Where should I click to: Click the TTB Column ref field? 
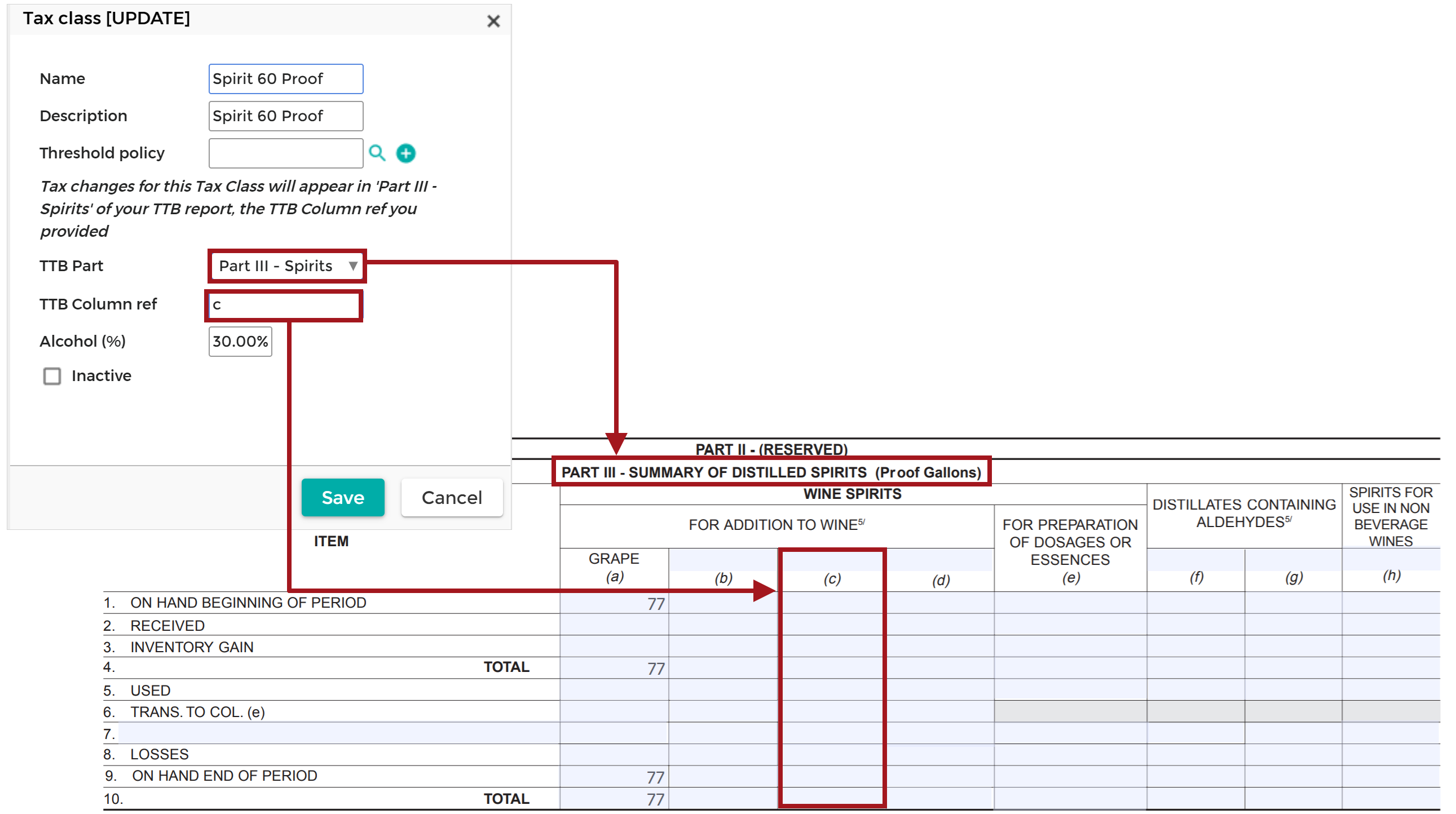(x=284, y=306)
